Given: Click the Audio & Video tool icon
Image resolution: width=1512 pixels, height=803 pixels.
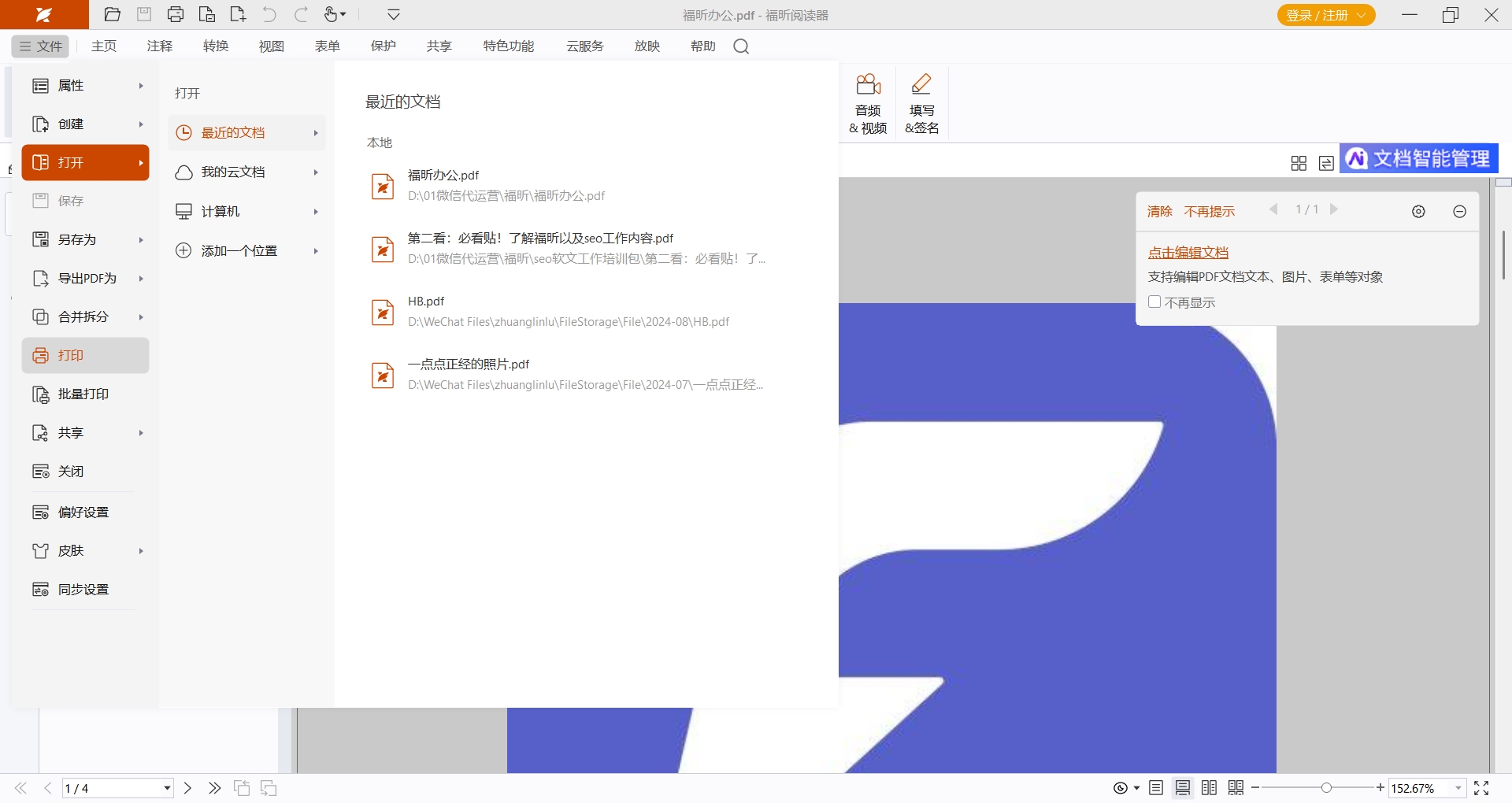Looking at the screenshot, I should click(x=868, y=104).
